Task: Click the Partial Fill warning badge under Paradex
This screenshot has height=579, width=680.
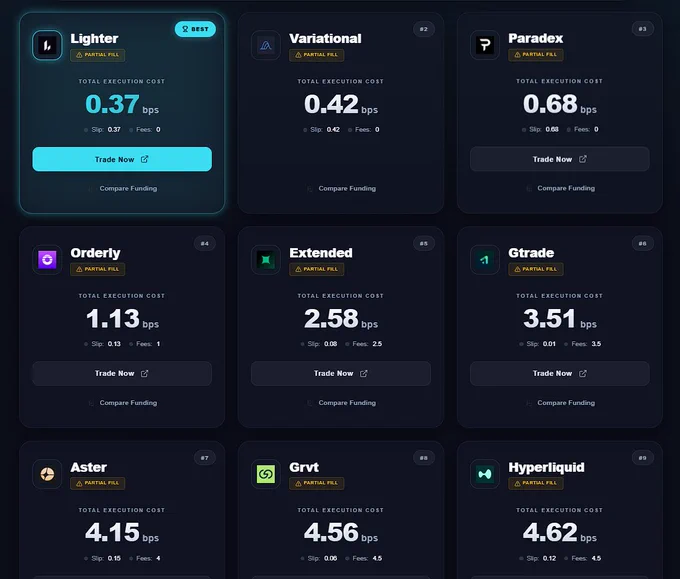Action: pos(536,55)
